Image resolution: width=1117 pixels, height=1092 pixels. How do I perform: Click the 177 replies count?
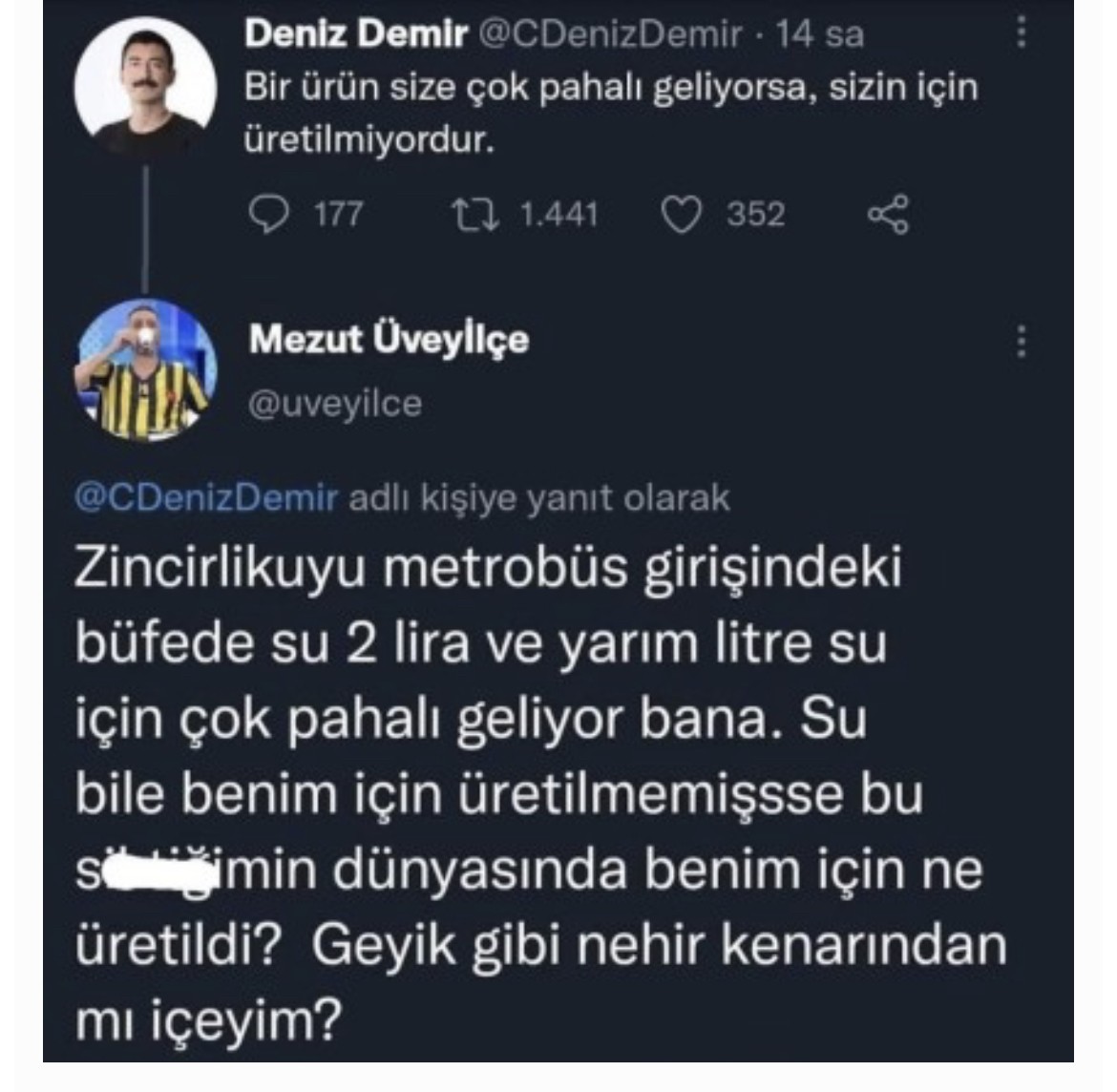tap(339, 214)
